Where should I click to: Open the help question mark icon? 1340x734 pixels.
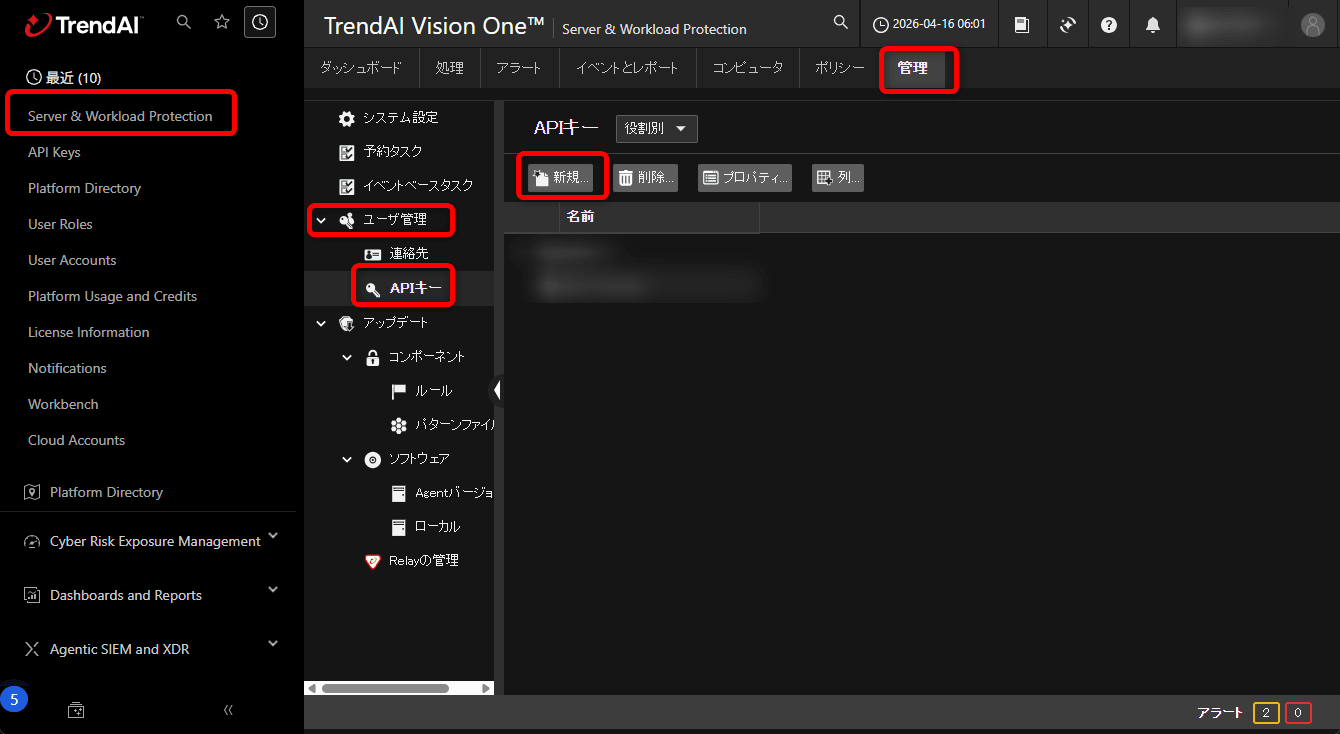[x=1109, y=26]
